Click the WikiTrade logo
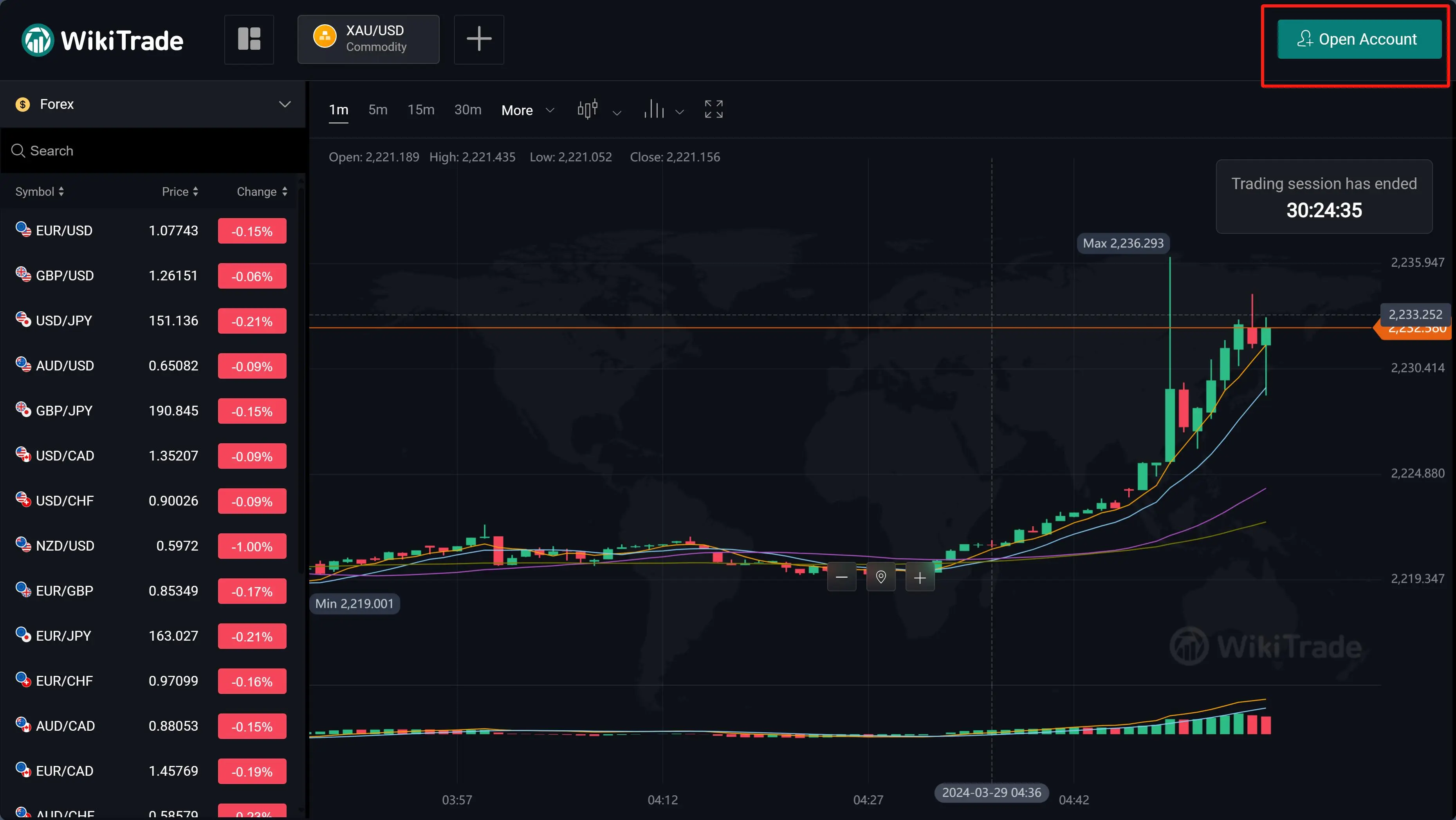Screen dimensions: 1456x820 pyautogui.click(x=102, y=40)
